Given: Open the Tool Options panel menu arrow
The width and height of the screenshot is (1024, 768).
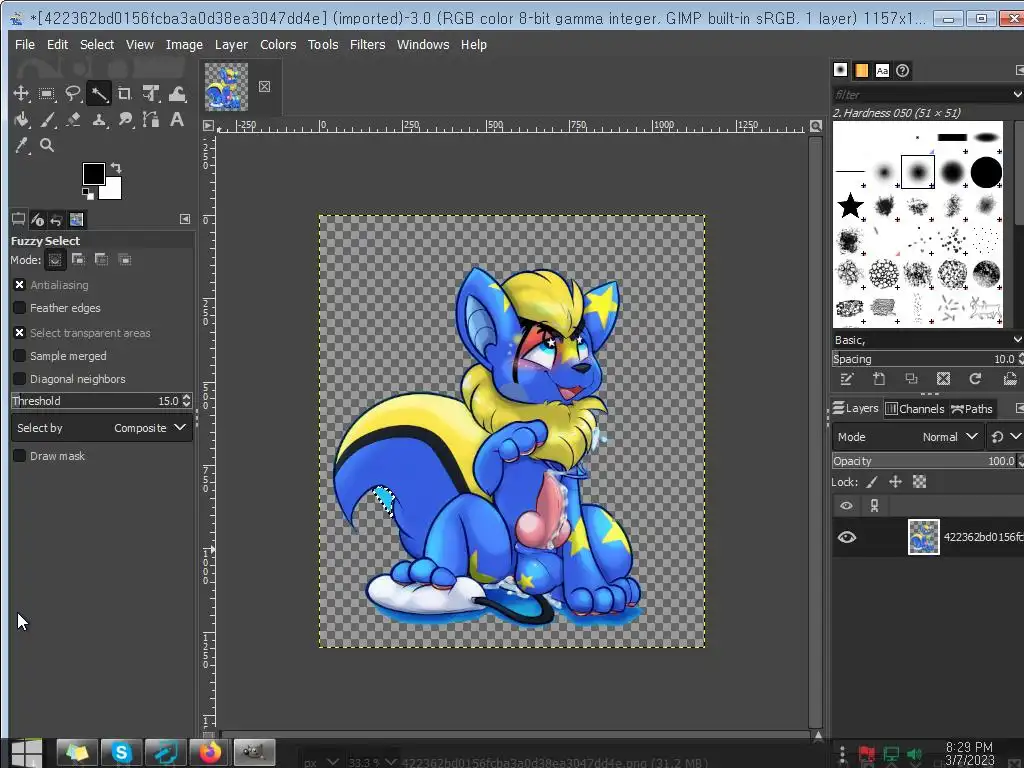Looking at the screenshot, I should tap(185, 219).
